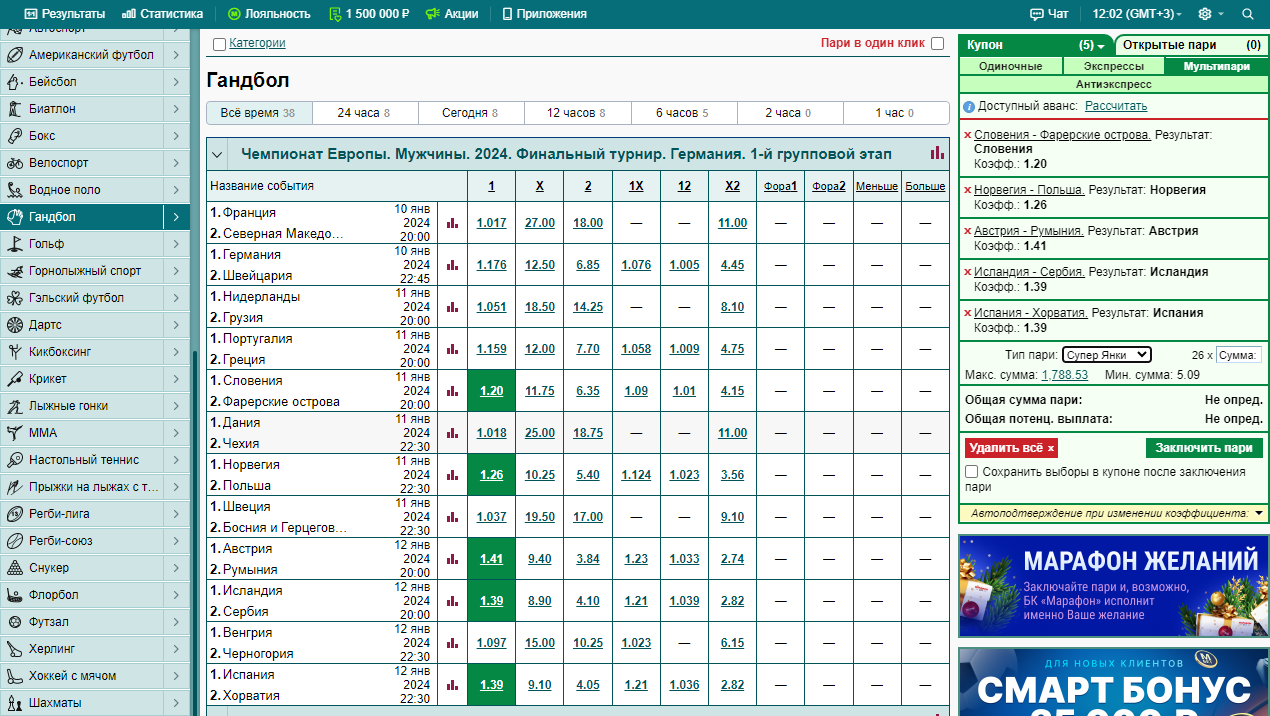Expand the Снукер sidebar chevron
The height and width of the screenshot is (716, 1270).
pos(175,568)
